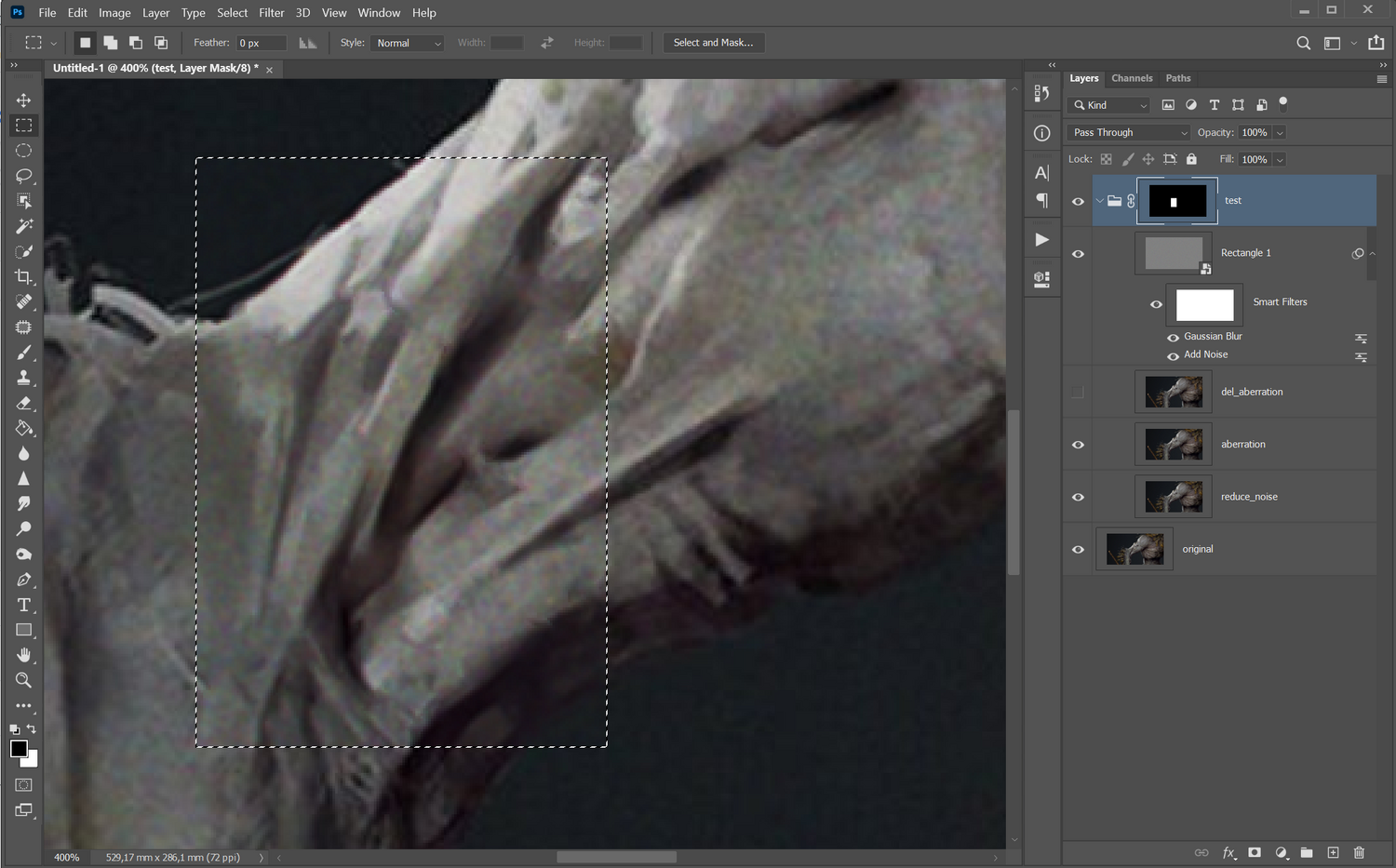
Task: Click the Feather input field
Action: click(261, 43)
